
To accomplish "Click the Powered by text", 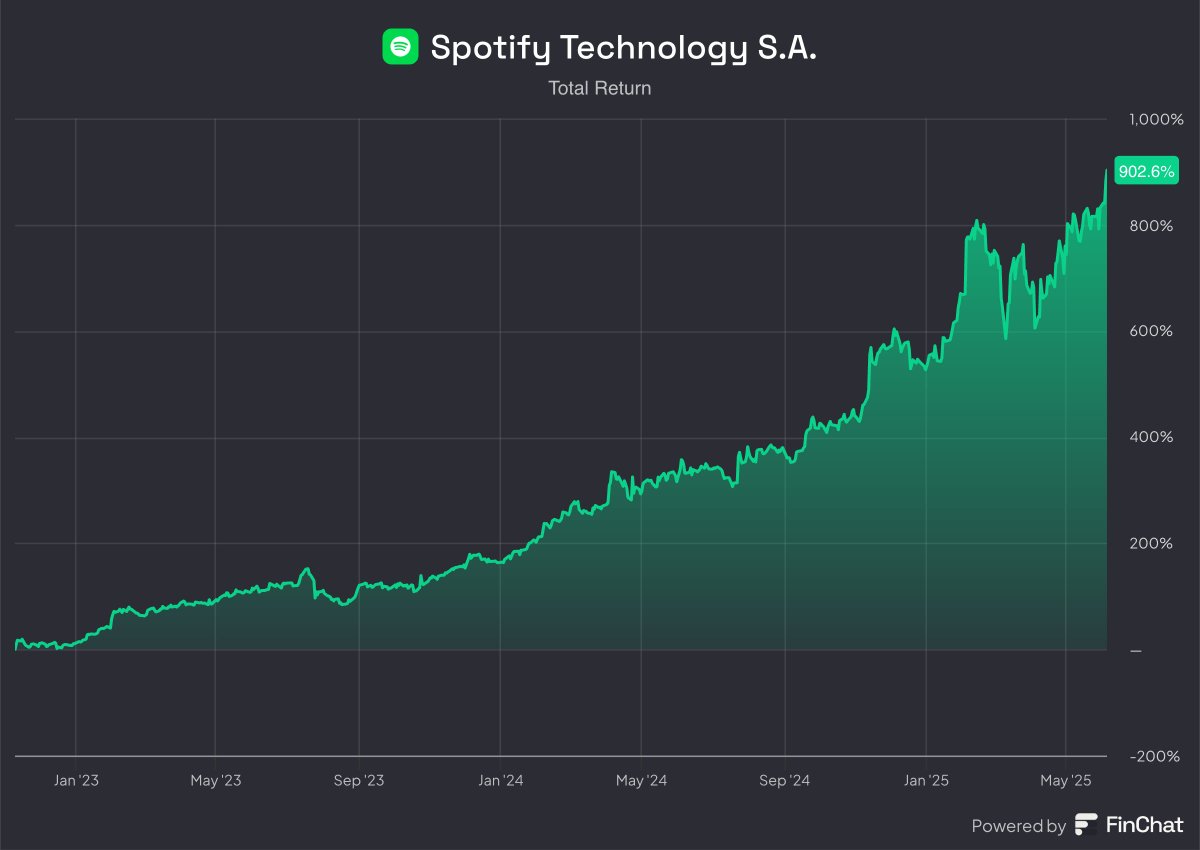I will tap(1019, 826).
